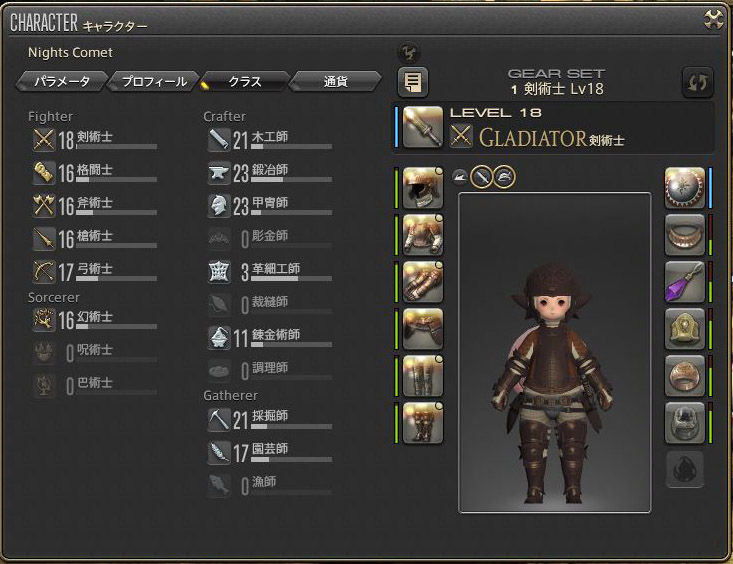Image resolution: width=733 pixels, height=564 pixels.
Task: Switch to the パラメータ tab
Action: (x=62, y=82)
